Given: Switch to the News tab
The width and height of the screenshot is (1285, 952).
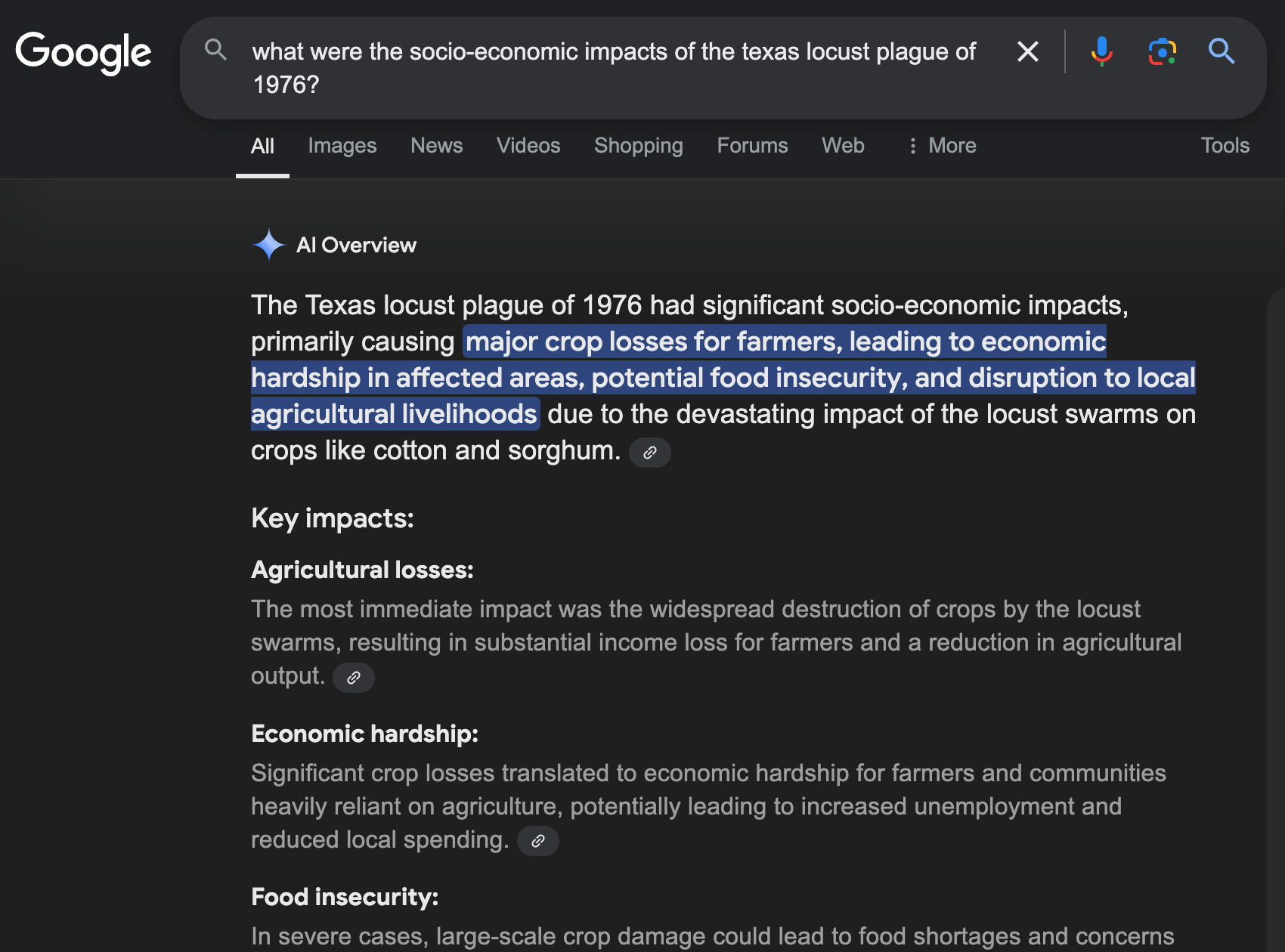Looking at the screenshot, I should [437, 146].
